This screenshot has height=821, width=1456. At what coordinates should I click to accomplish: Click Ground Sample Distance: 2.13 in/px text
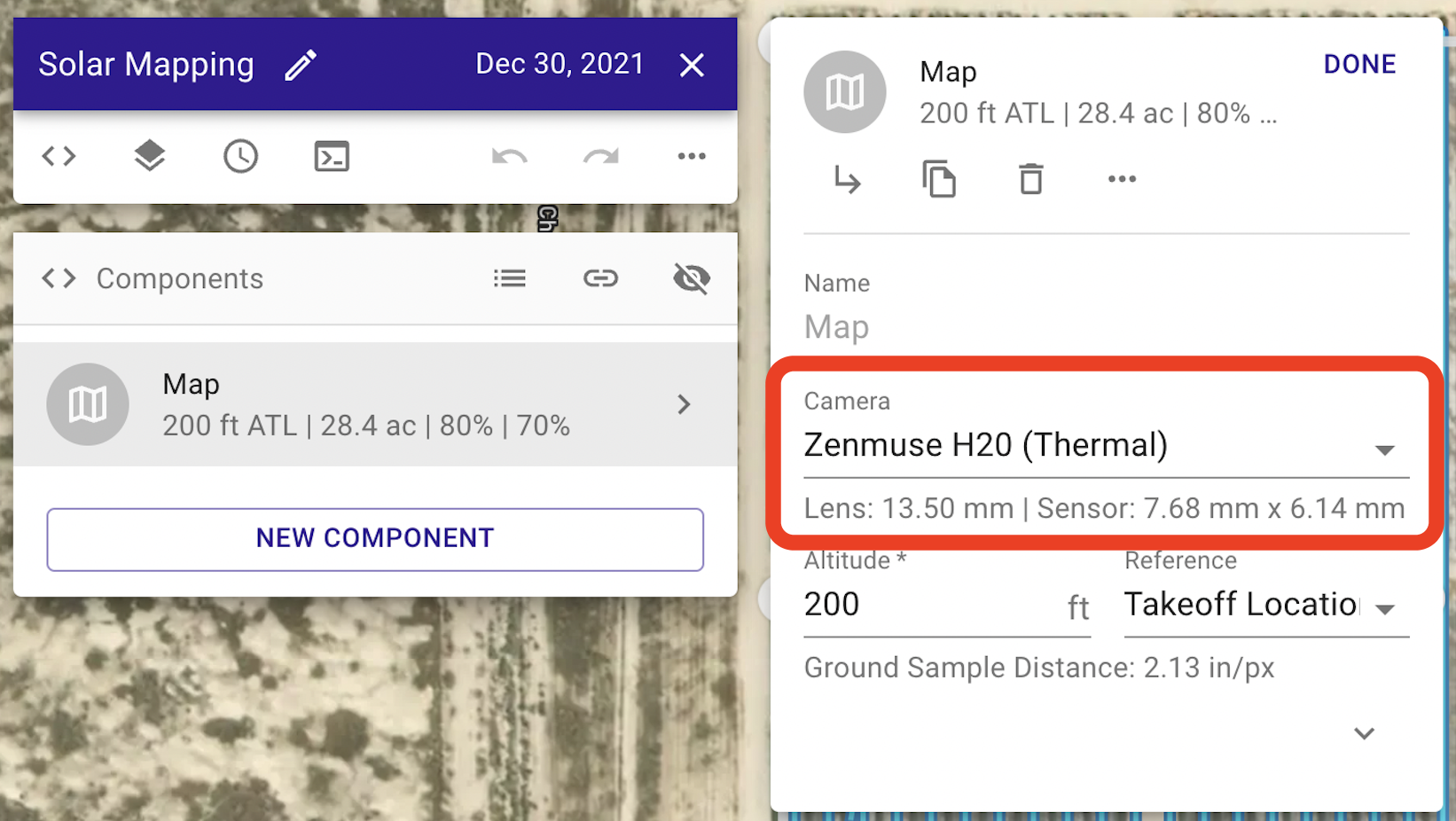point(1039,668)
